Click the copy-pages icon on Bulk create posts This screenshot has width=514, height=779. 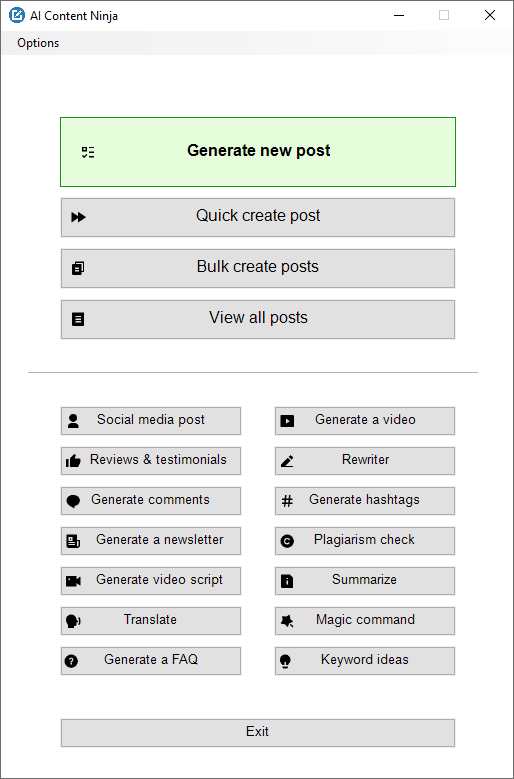click(x=78, y=268)
